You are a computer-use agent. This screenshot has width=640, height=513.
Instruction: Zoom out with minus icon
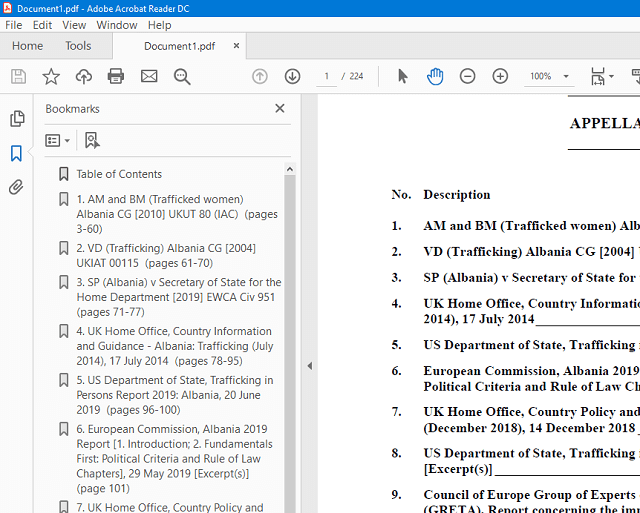tap(467, 76)
